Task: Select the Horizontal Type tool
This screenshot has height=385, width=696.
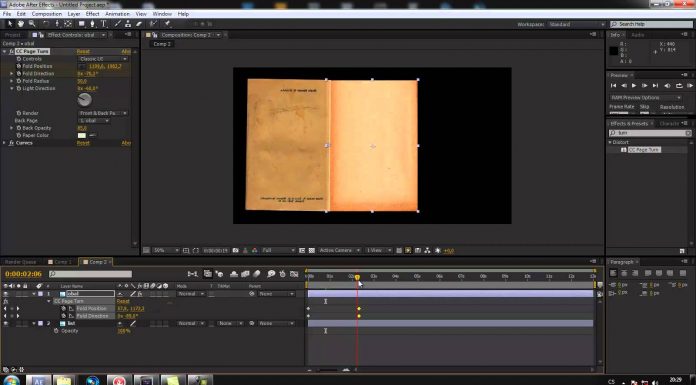Action: (103, 24)
